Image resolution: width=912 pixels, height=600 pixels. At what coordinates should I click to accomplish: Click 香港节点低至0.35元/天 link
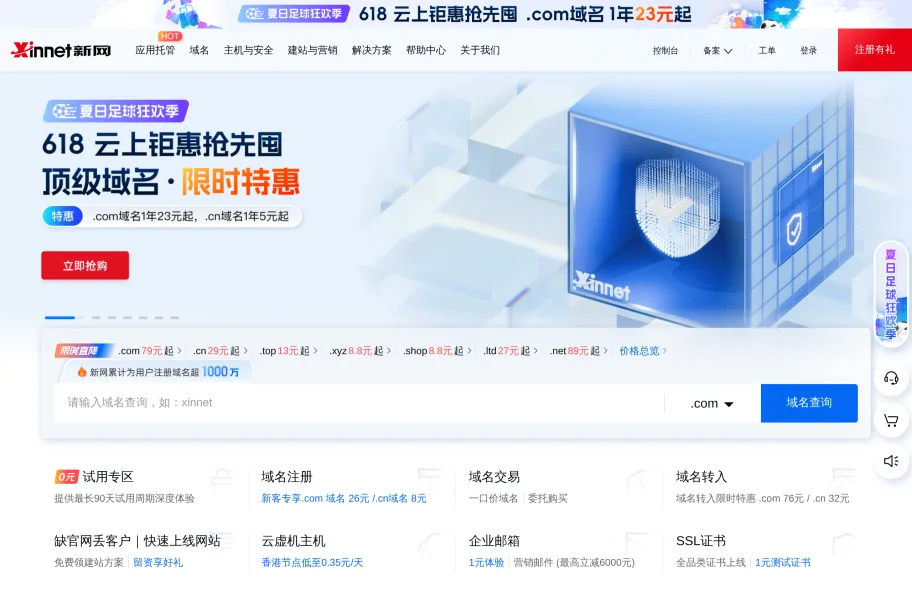tap(312, 562)
